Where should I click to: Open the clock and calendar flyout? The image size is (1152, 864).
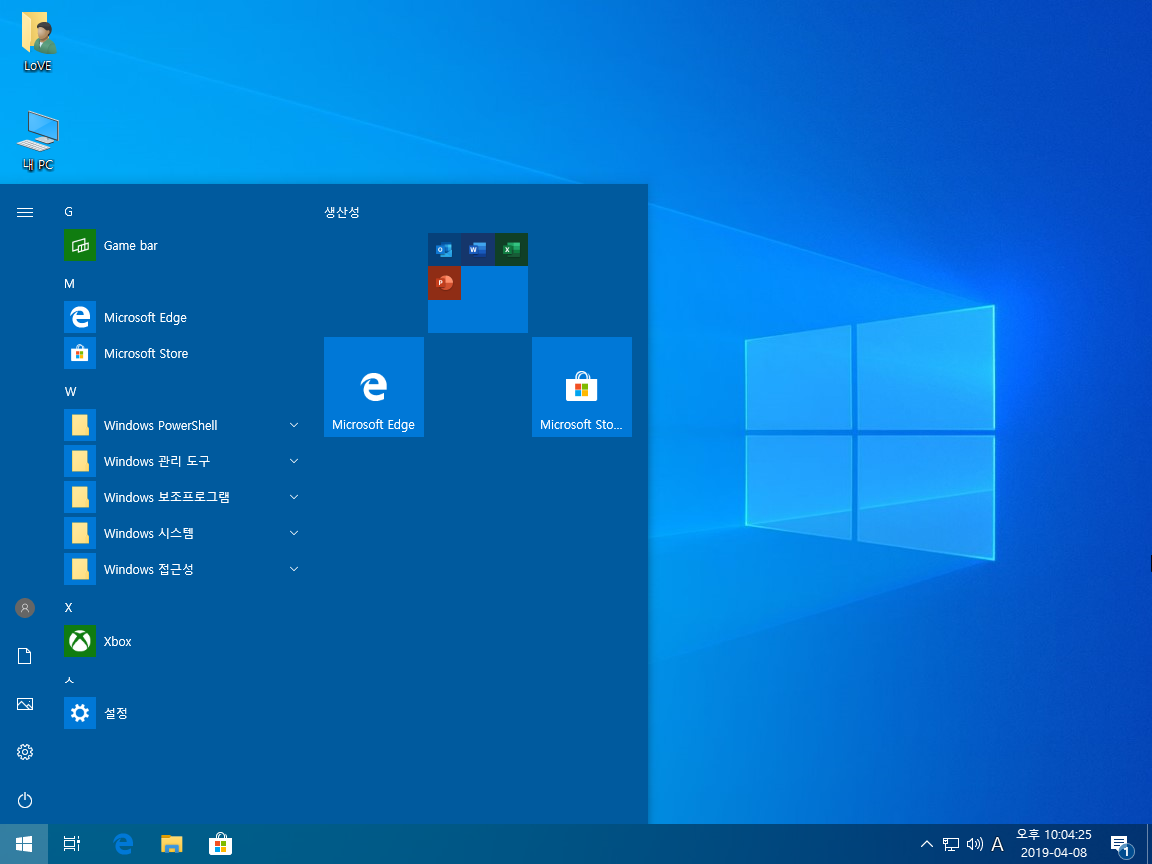[x=1054, y=844]
